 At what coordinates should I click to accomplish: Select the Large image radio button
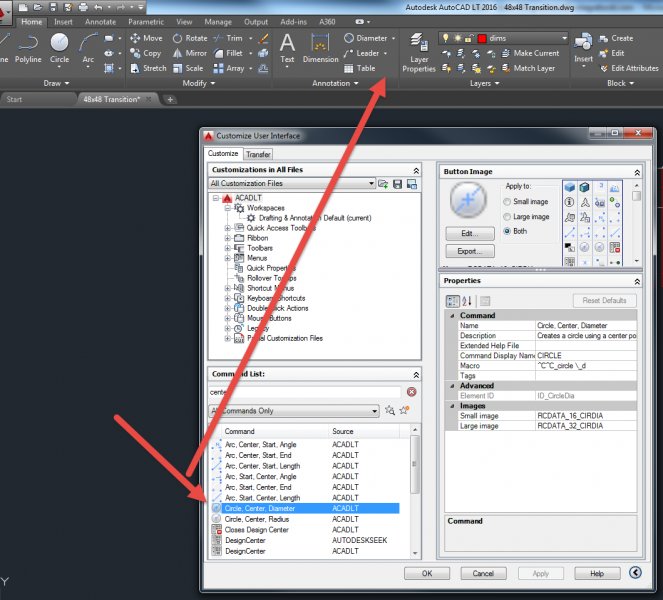pos(506,215)
